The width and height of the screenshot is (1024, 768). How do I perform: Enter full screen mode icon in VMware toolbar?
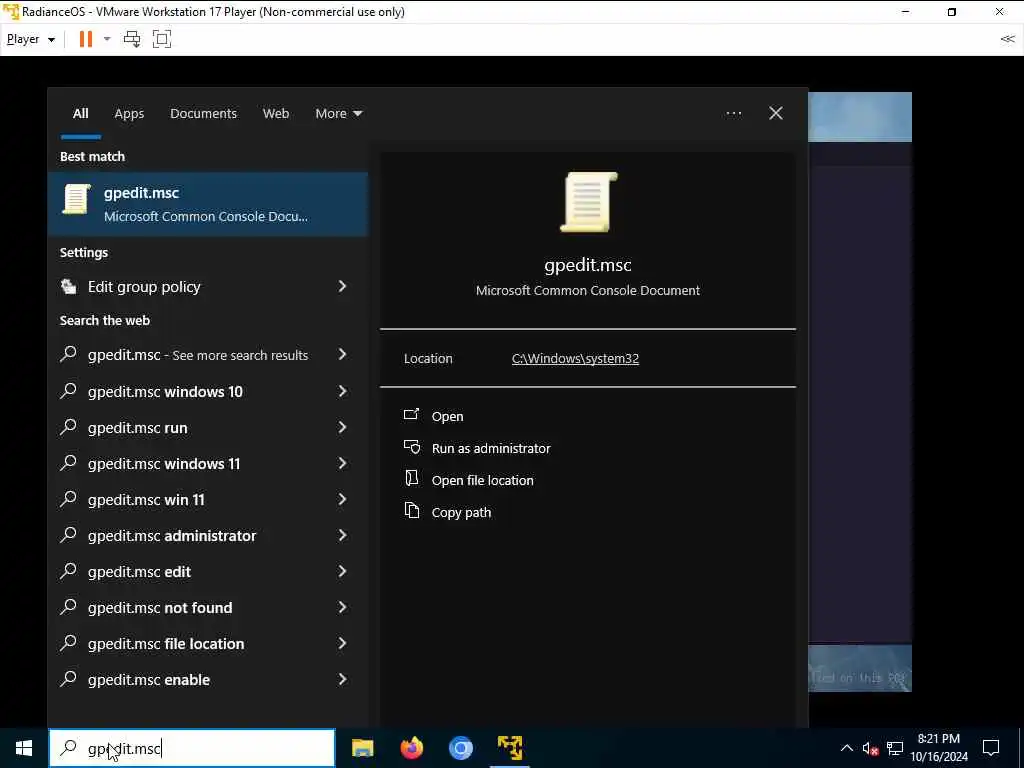(x=162, y=39)
